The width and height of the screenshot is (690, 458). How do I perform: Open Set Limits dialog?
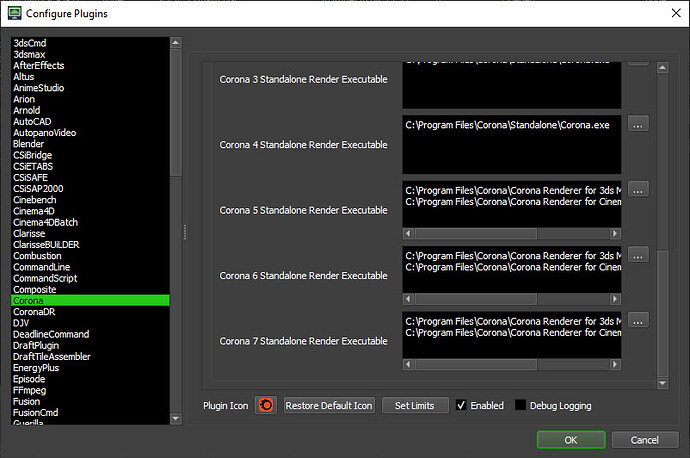(415, 405)
